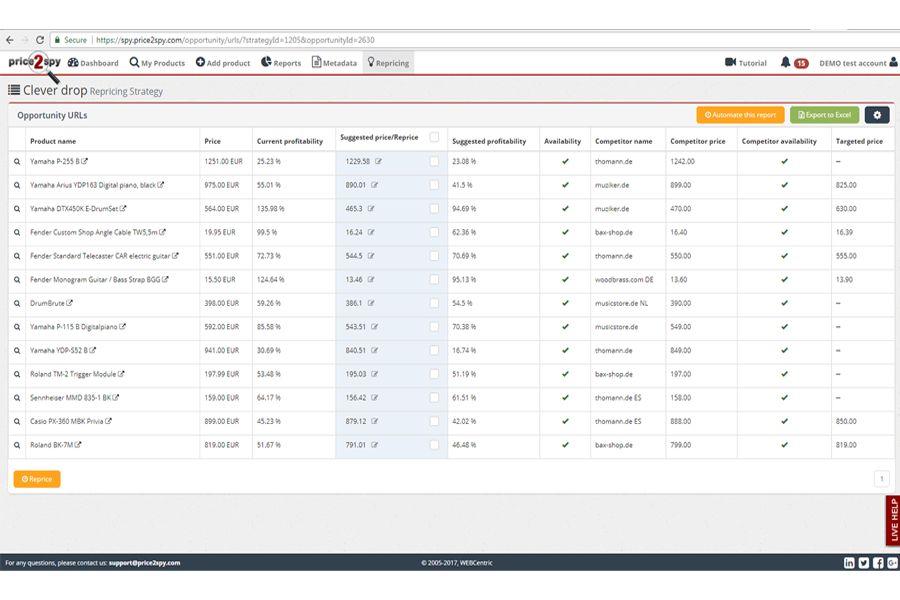This screenshot has width=900, height=600.
Task: Click the gear settings button
Action: (x=877, y=115)
